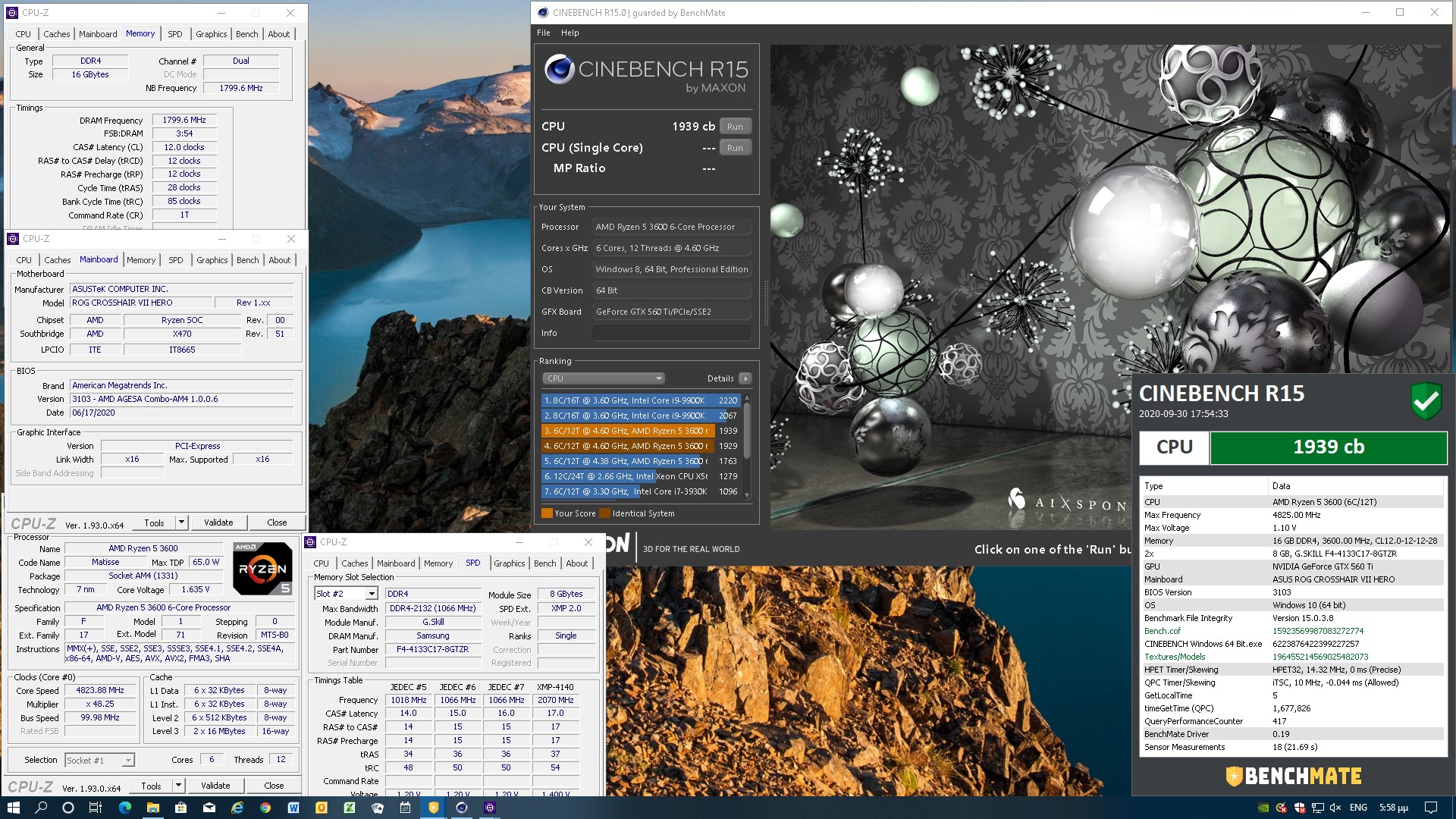Click the Info field in Cinebench
Screen dimensions: 1456x819
[671, 333]
